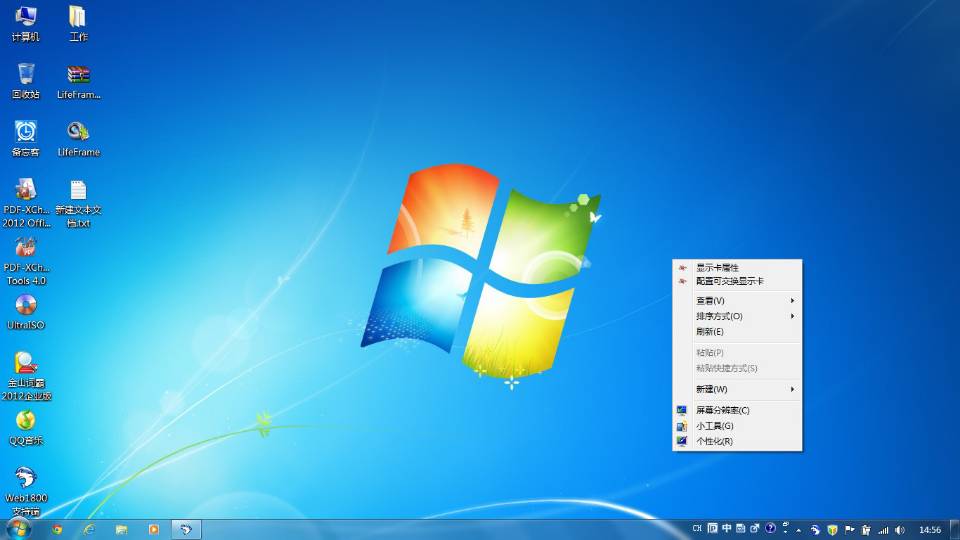Viewport: 960px width, 540px height.
Task: Click the 回收站 recycle bin icon
Action: pyautogui.click(x=26, y=75)
